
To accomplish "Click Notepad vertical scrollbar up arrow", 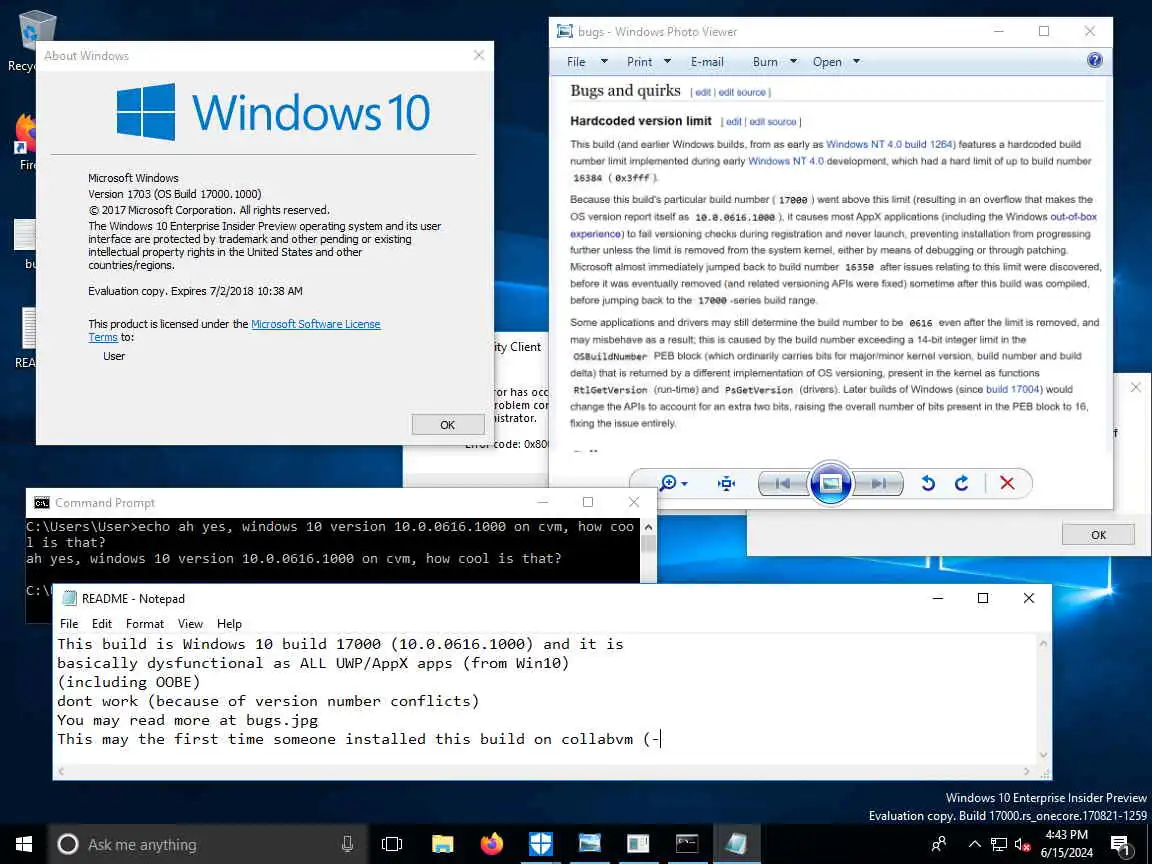I will 1043,644.
